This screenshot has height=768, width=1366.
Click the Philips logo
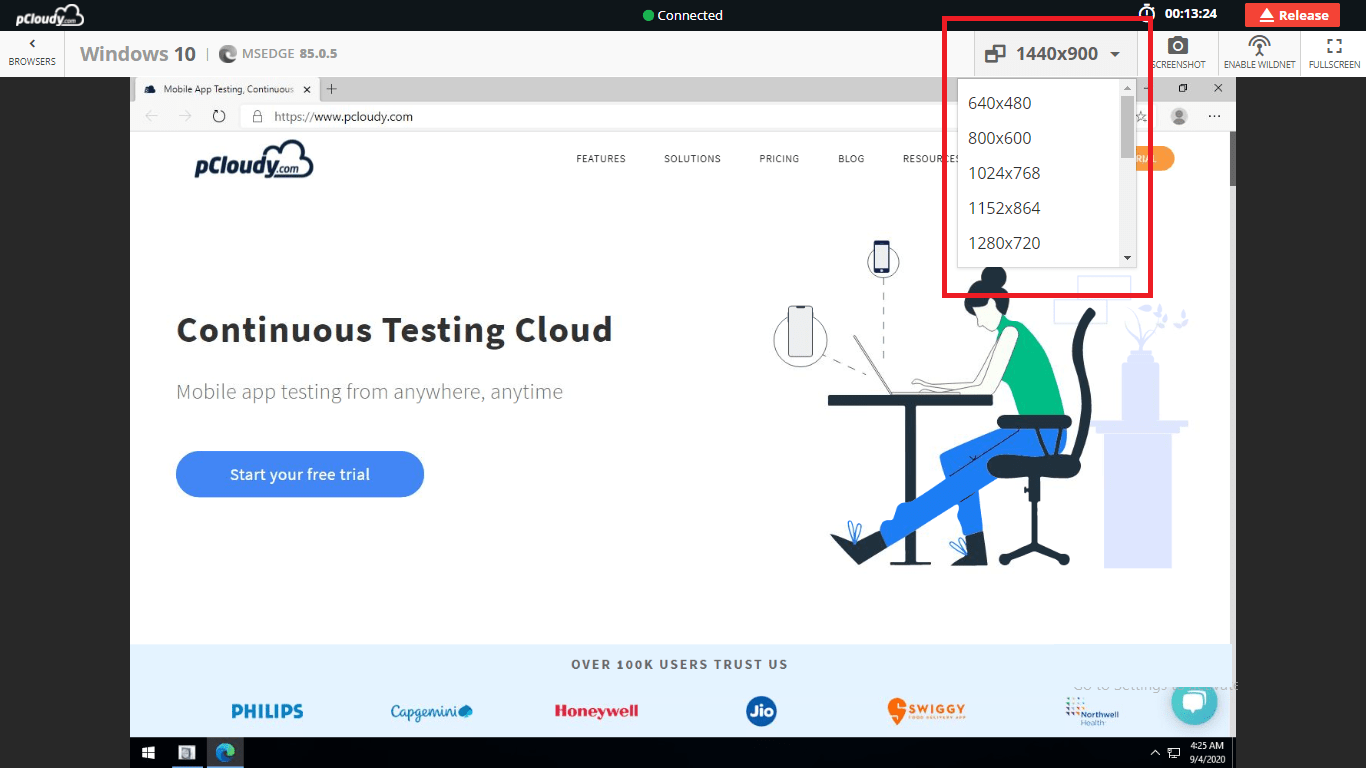pos(267,712)
